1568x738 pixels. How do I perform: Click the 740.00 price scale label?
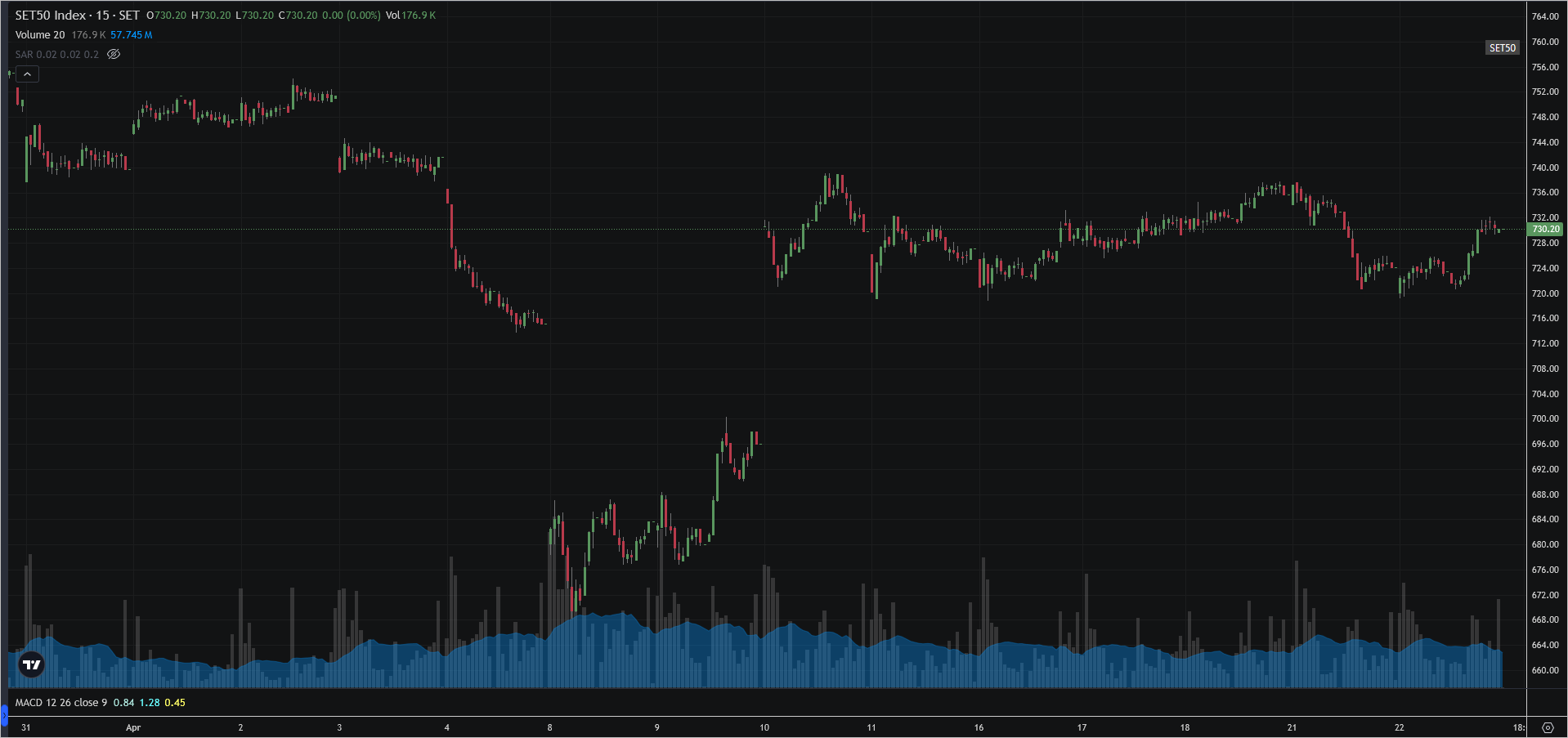[1545, 168]
